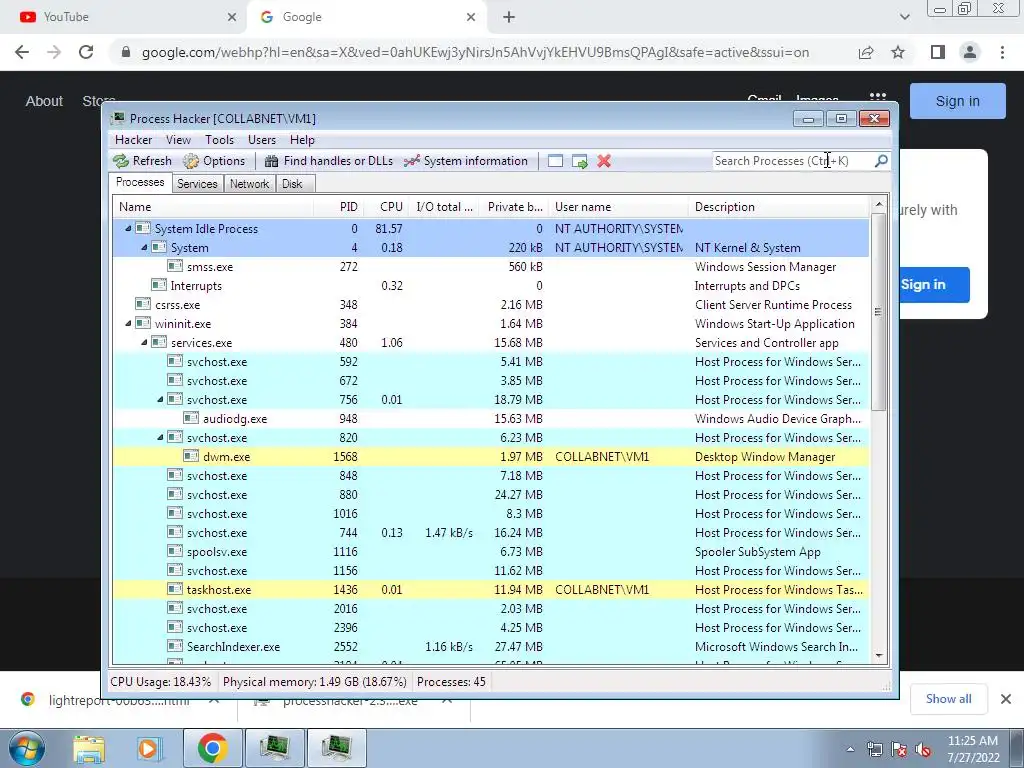Screen dimensions: 1024x768
Task: Click the scrollbar up arrow in process list
Action: 878,204
